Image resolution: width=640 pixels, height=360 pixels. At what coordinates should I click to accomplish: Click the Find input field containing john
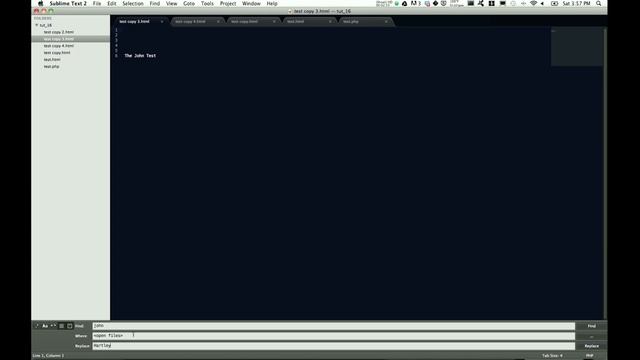point(333,326)
